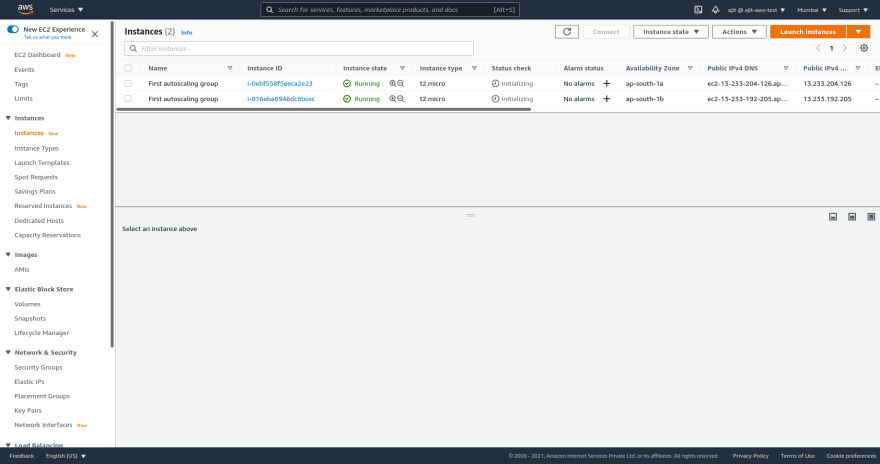
Task: Select all instances header checkbox
Action: click(x=128, y=68)
